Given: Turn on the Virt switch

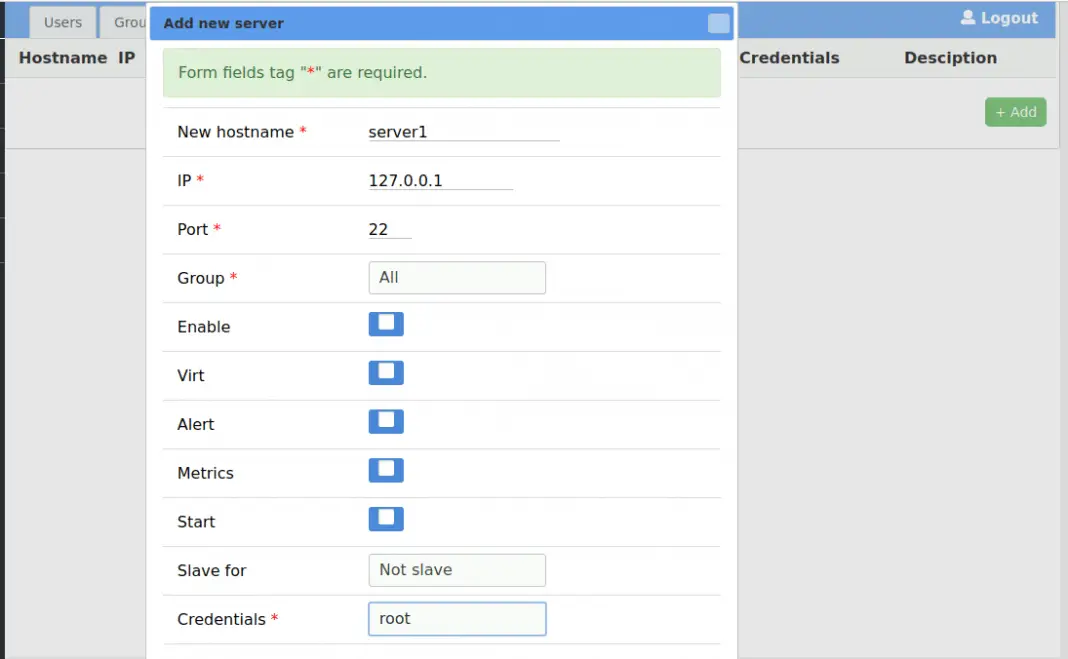Looking at the screenshot, I should [x=386, y=372].
